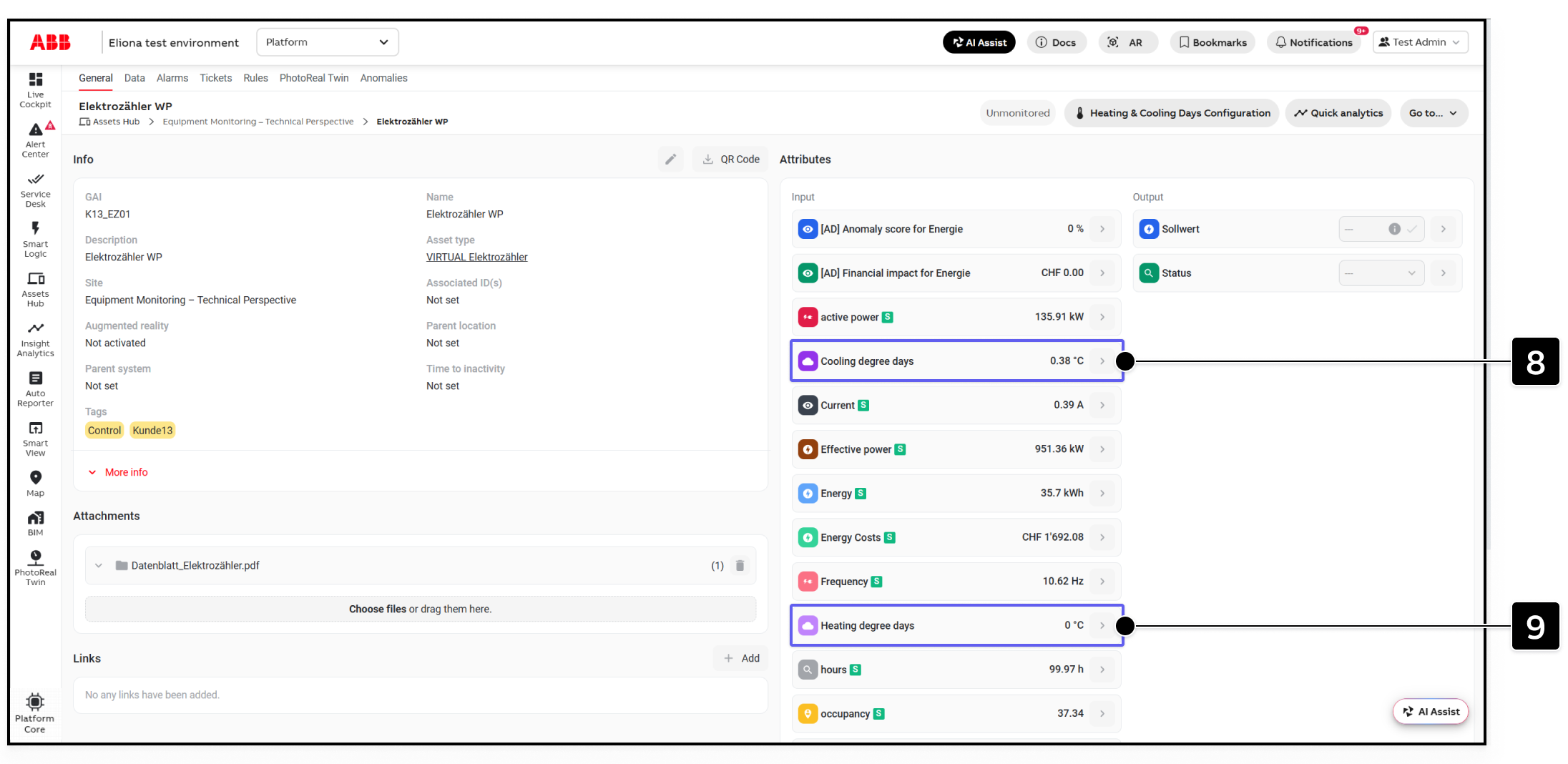Open BIM from the sidebar
Screen dimensions: 1568x764
click(35, 523)
